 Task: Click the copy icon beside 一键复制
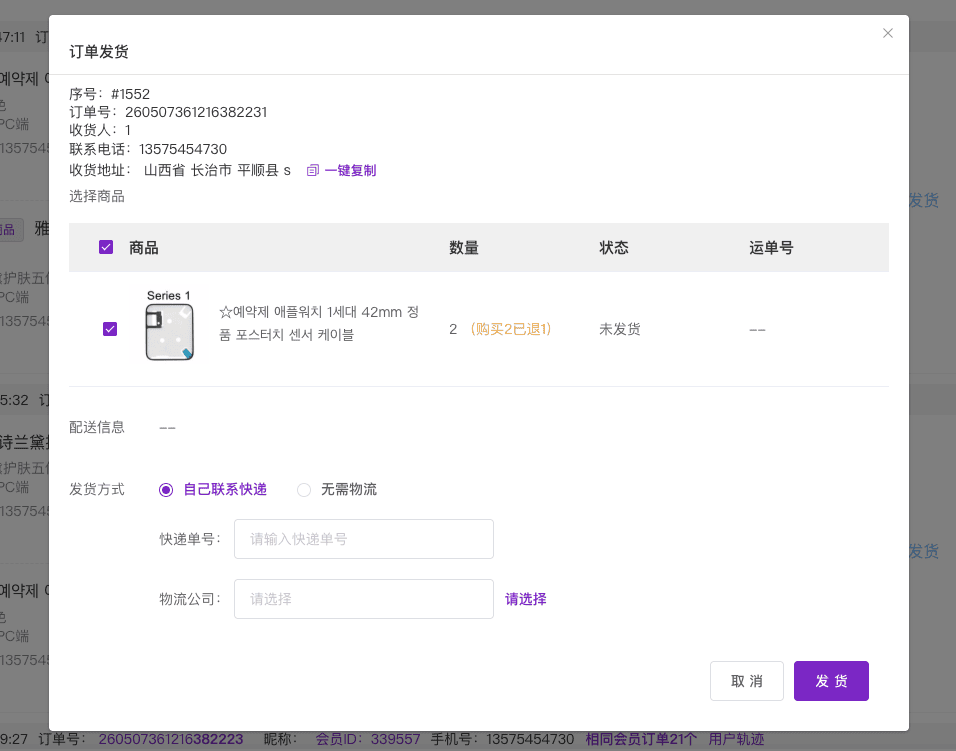pyautogui.click(x=313, y=171)
